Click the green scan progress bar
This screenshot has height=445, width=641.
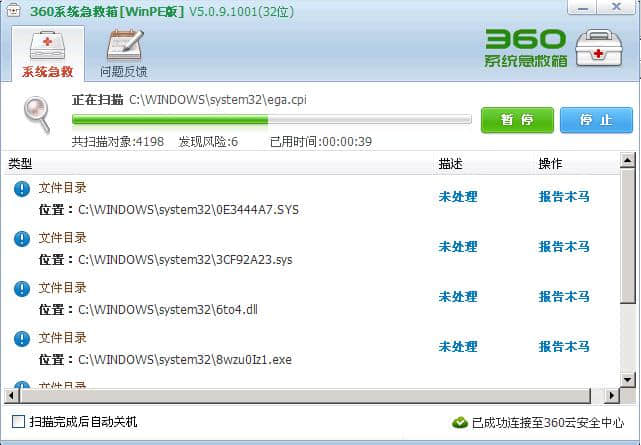(x=271, y=120)
